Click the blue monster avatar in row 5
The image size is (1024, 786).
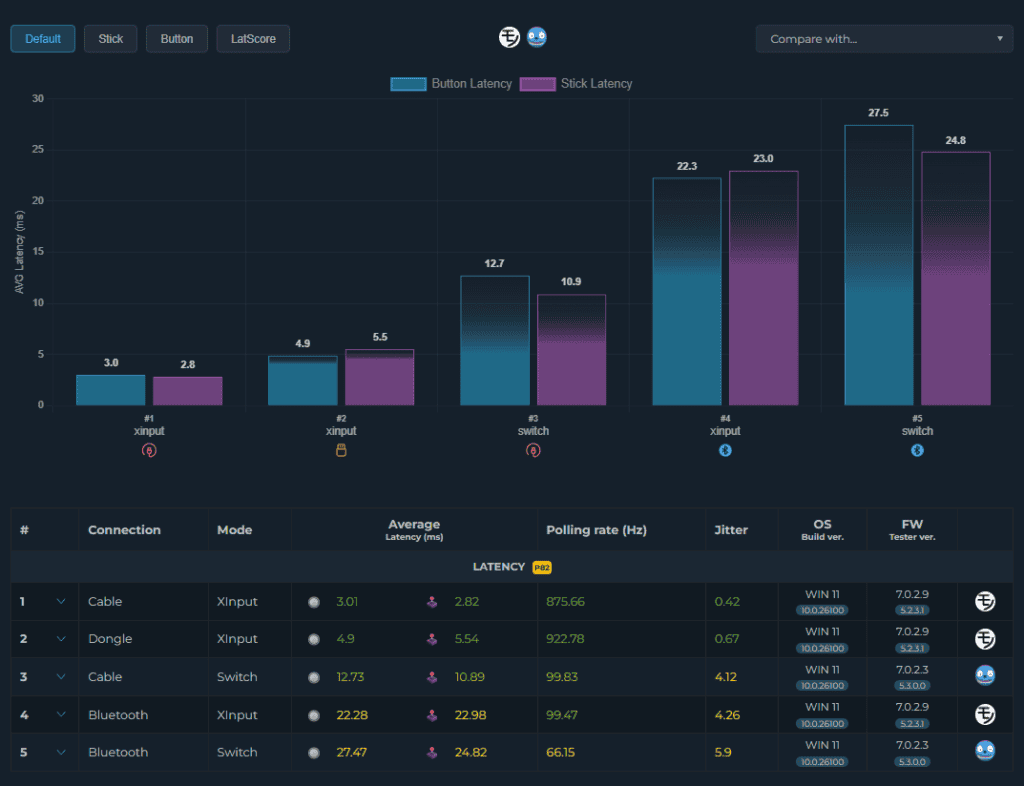tap(985, 751)
